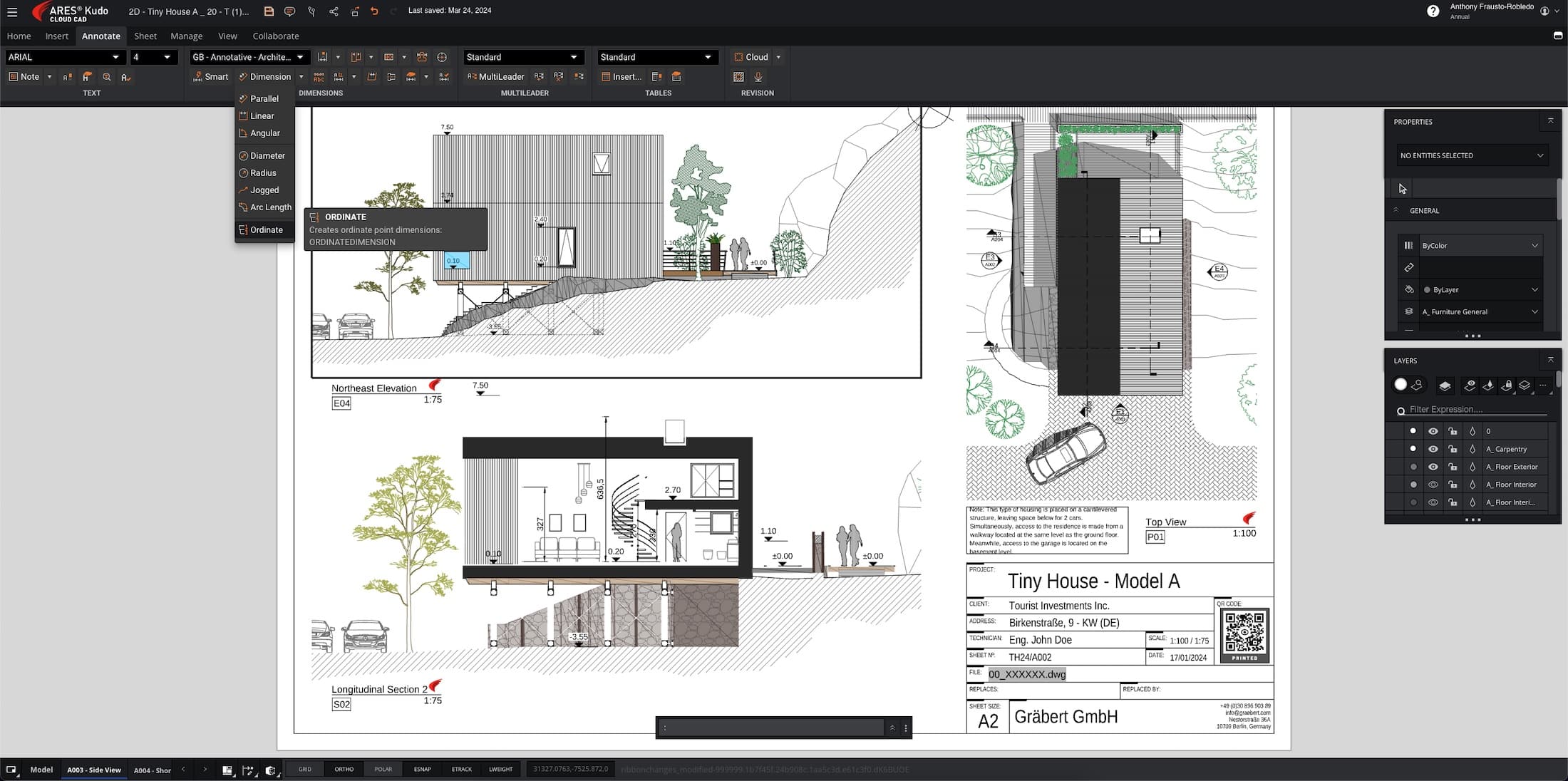Click the orange Undo arrow
1568x781 pixels.
click(374, 11)
